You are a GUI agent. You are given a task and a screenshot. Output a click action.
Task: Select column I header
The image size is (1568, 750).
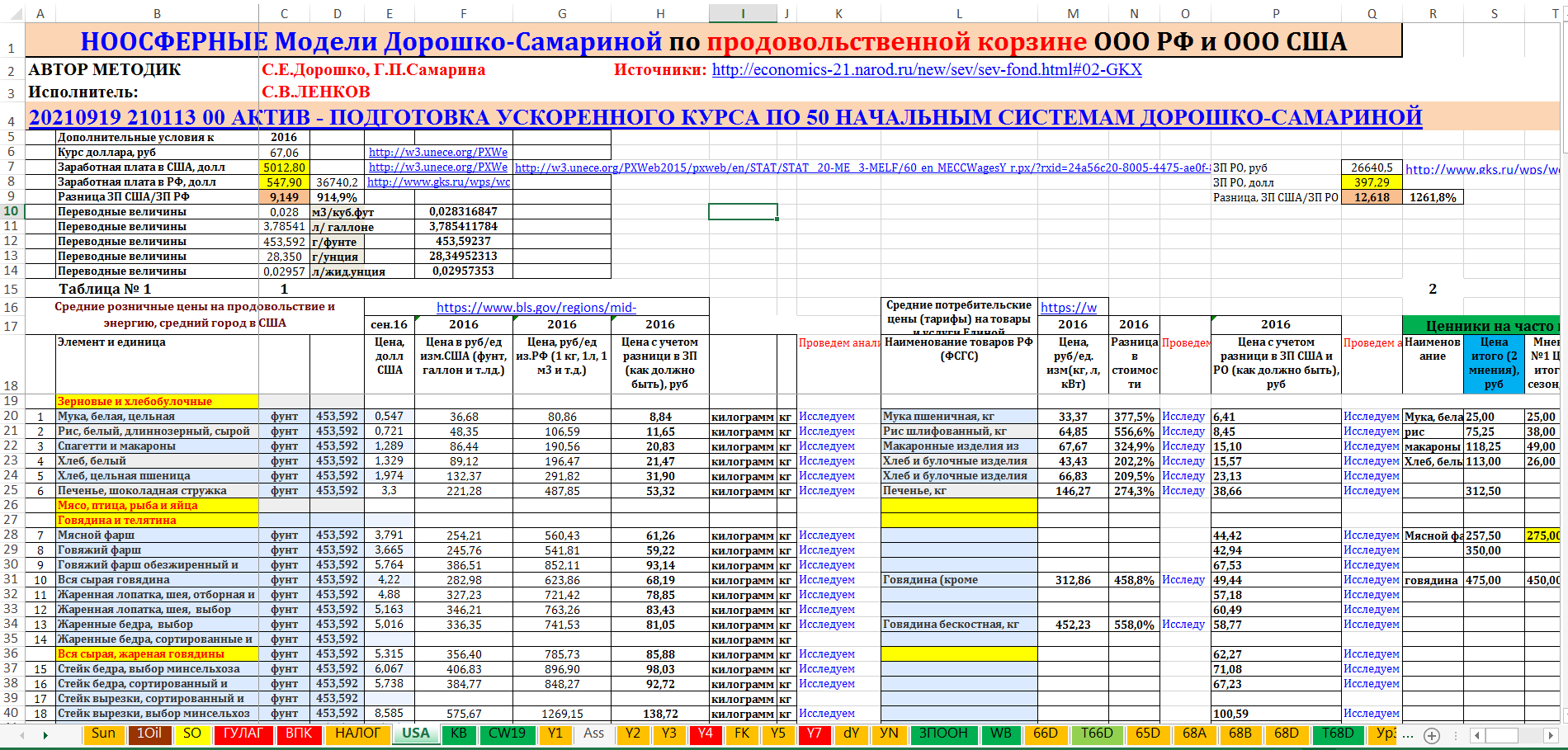tap(743, 13)
